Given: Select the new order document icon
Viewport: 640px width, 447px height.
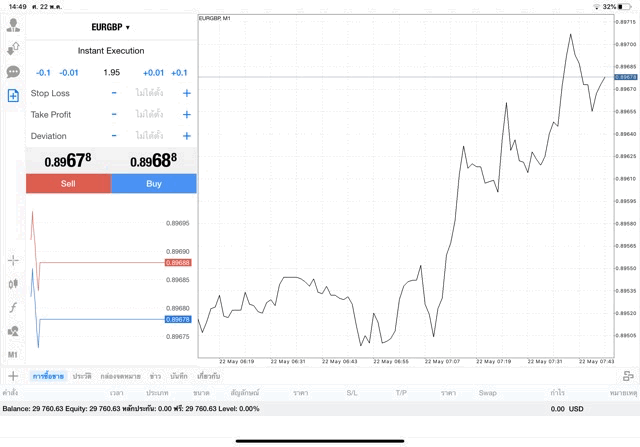Looking at the screenshot, I should (13, 96).
